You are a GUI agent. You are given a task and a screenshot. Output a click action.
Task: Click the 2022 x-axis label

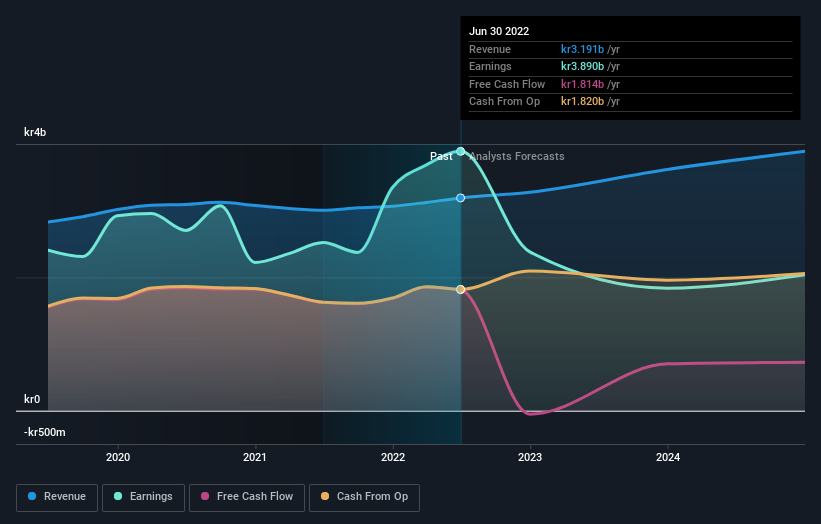pos(393,457)
